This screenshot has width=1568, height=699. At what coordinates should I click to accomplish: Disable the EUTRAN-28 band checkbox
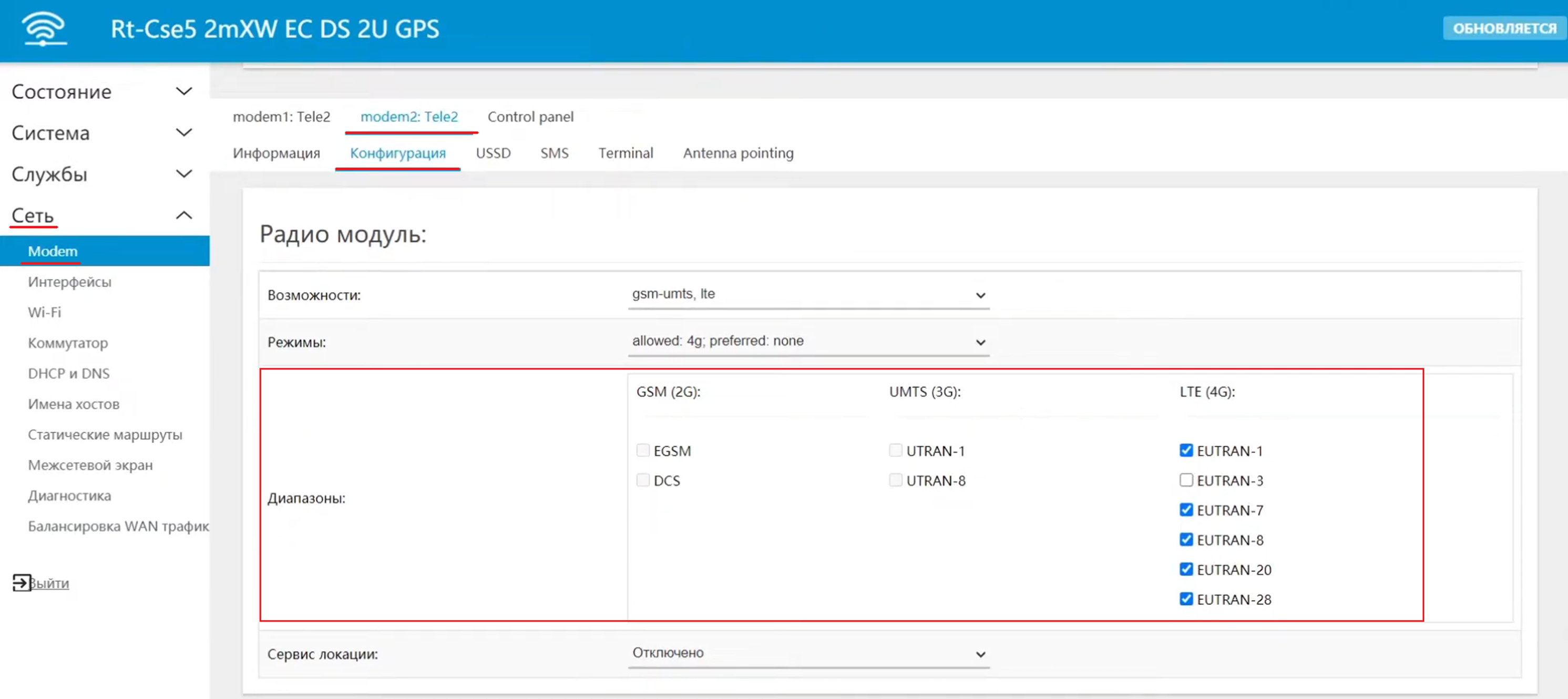tap(1186, 599)
